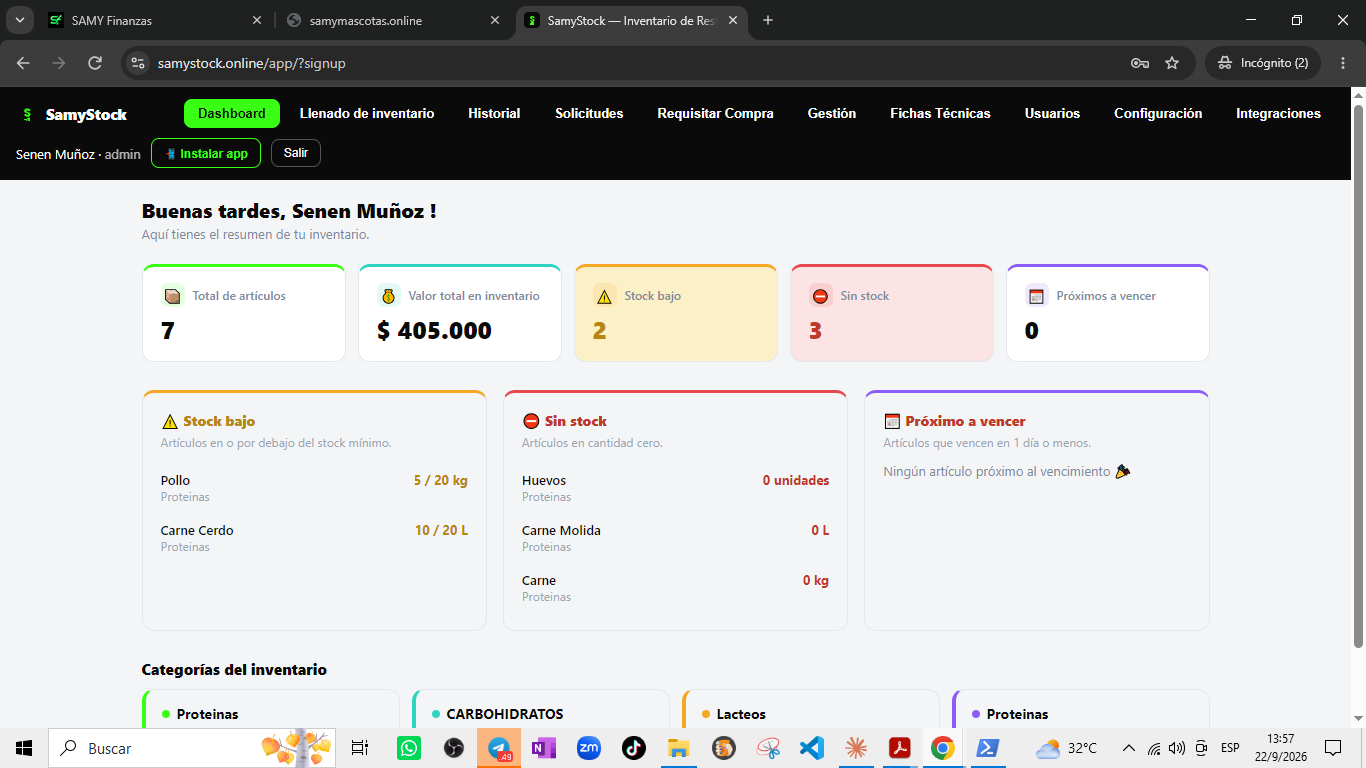Focus the Windows Buscar search box
1366x768 pixels.
(192, 748)
